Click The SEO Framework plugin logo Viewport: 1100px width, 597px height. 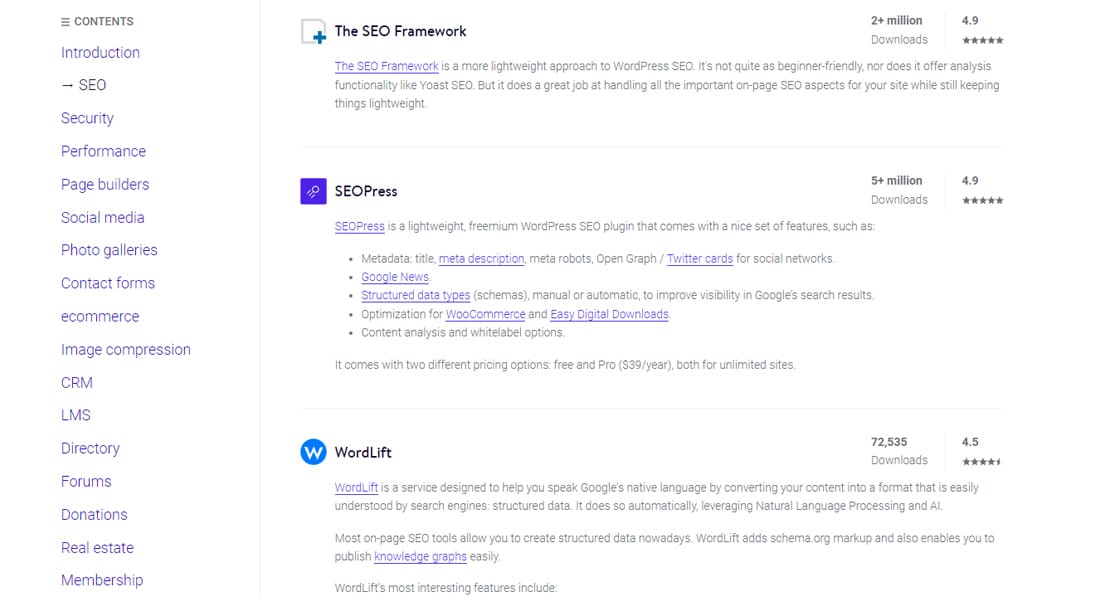313,31
